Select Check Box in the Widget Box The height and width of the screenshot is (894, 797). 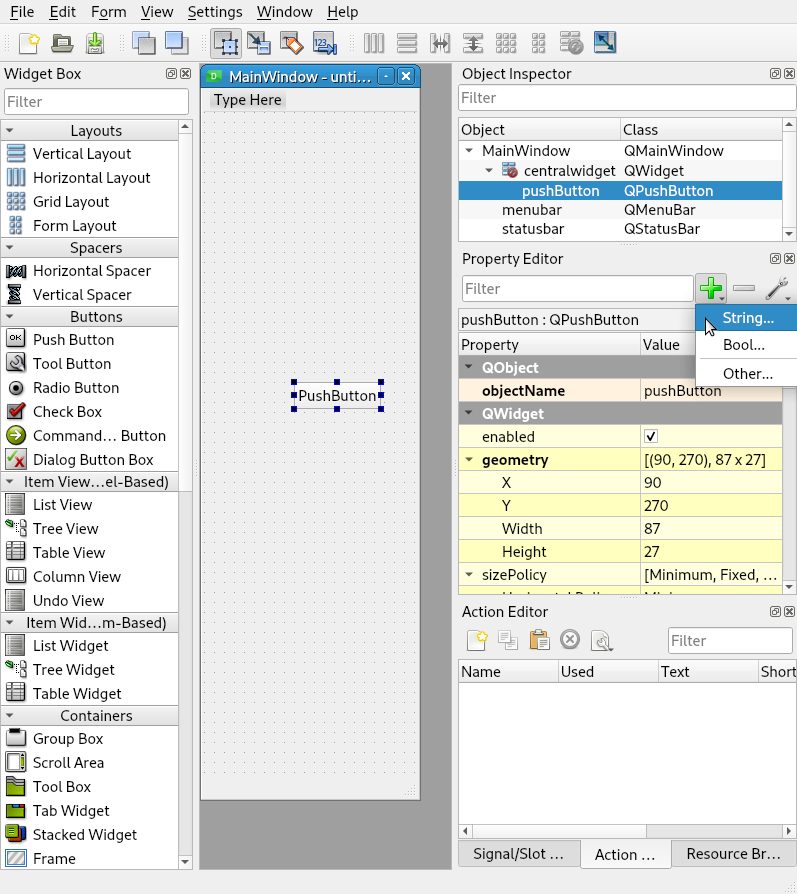tap(67, 412)
